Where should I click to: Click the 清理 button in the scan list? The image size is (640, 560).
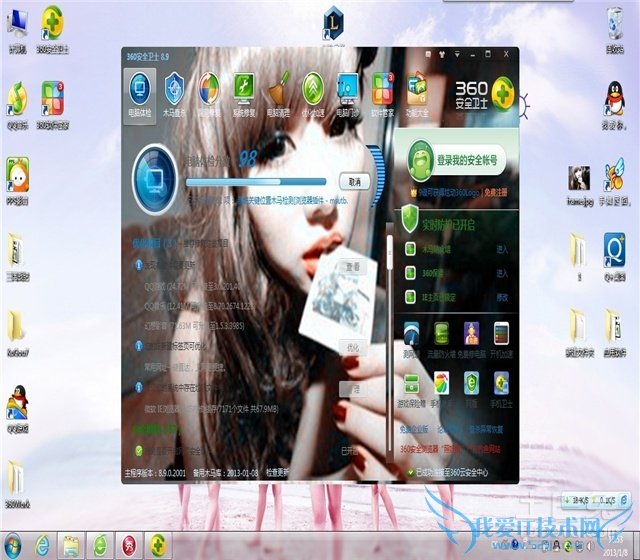click(x=353, y=389)
